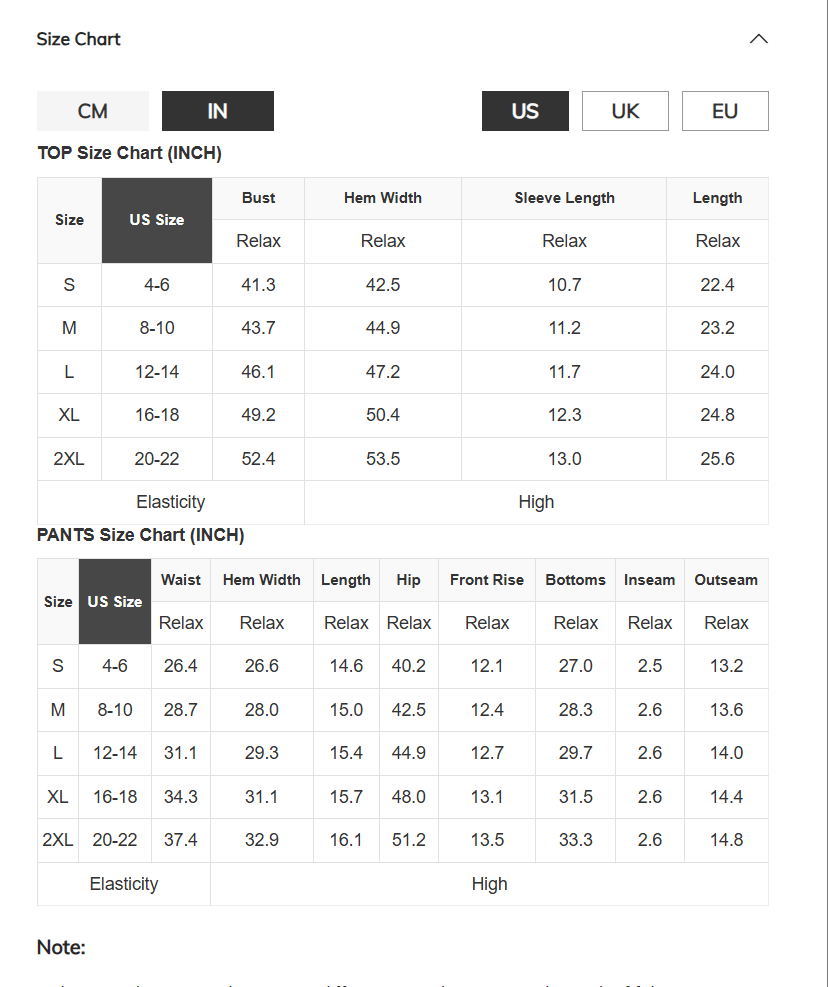Switch sizing region to UK

point(625,111)
